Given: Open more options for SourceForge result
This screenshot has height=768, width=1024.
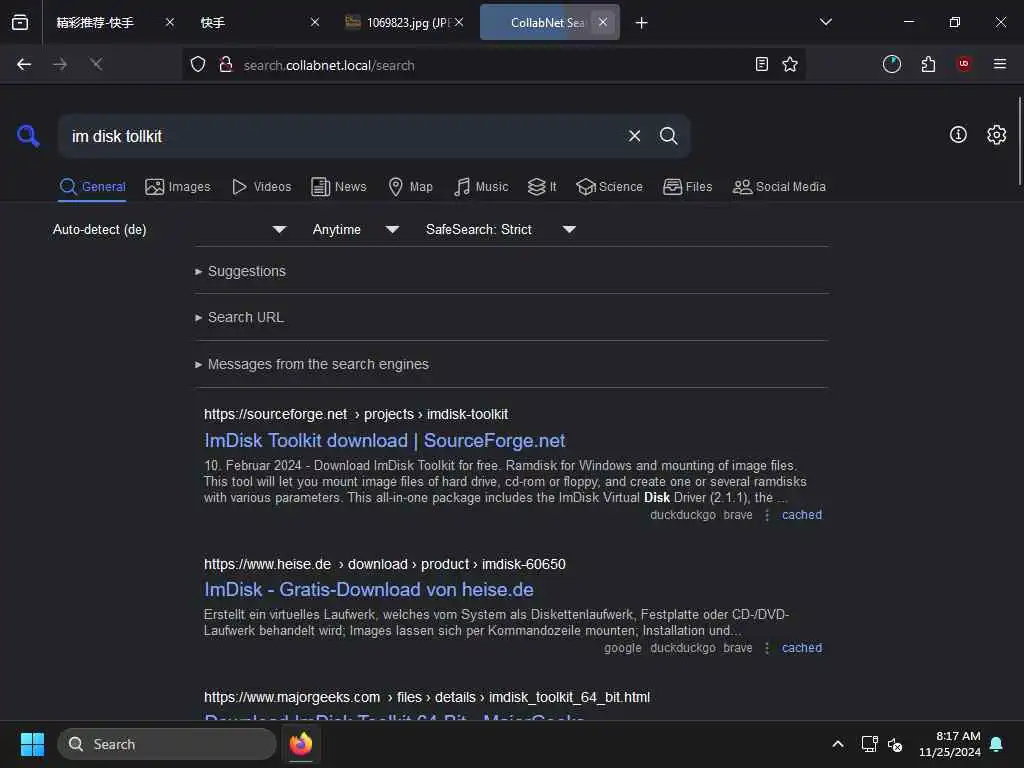Looking at the screenshot, I should [767, 515].
